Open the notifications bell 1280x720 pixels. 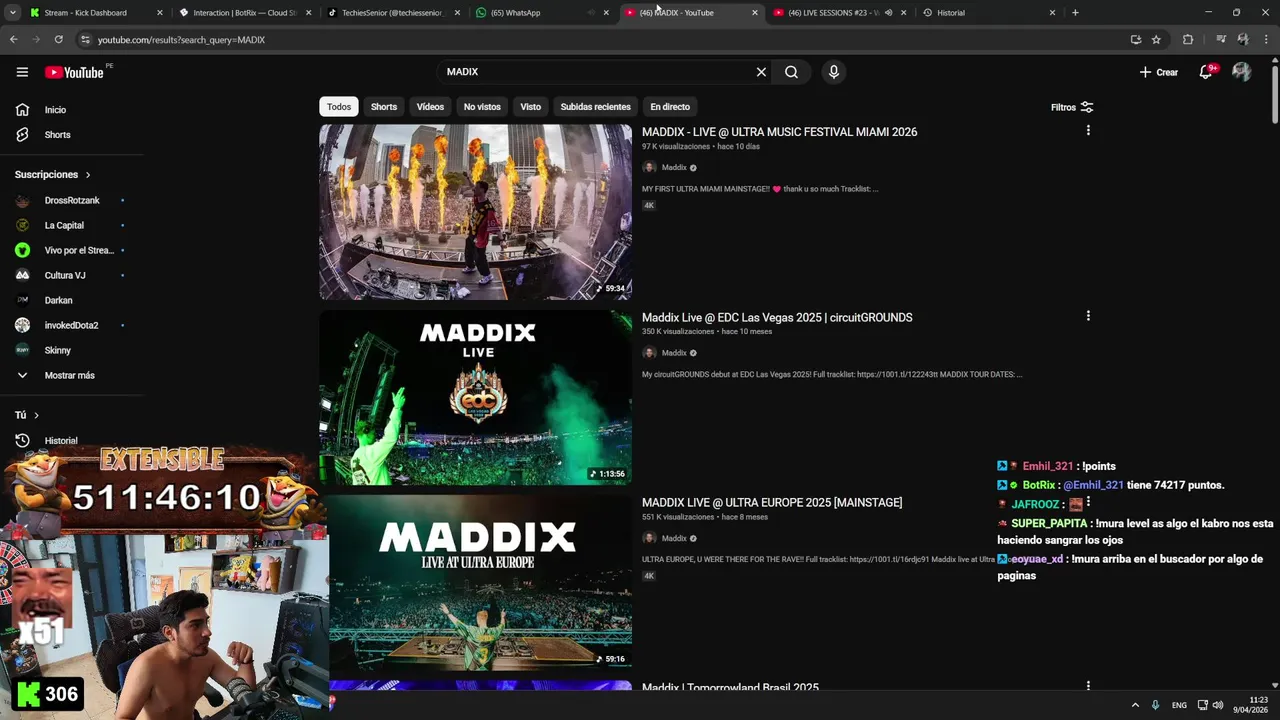1206,72
